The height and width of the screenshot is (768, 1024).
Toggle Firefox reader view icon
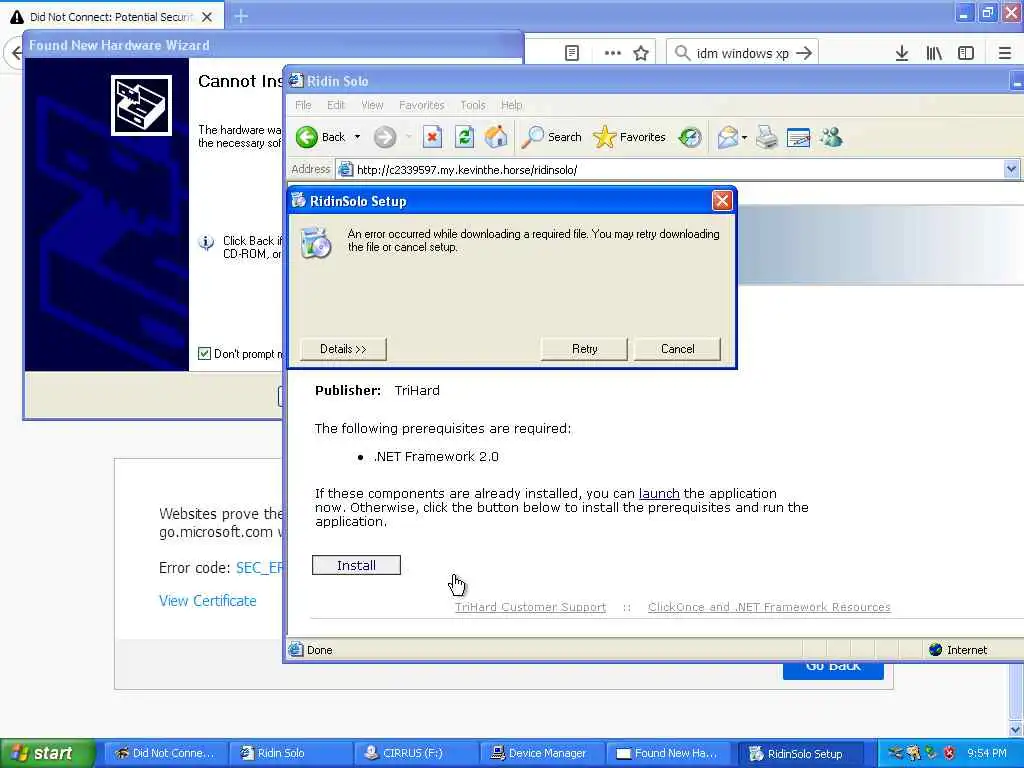click(x=571, y=53)
